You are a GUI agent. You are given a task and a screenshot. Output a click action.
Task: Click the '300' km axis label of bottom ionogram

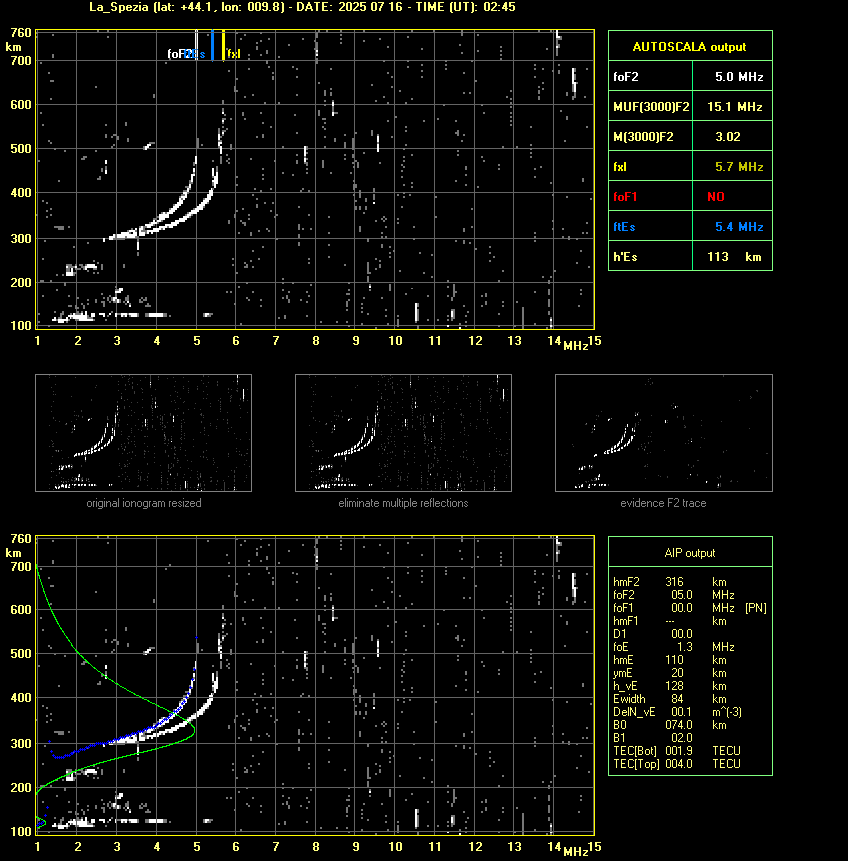coord(21,743)
